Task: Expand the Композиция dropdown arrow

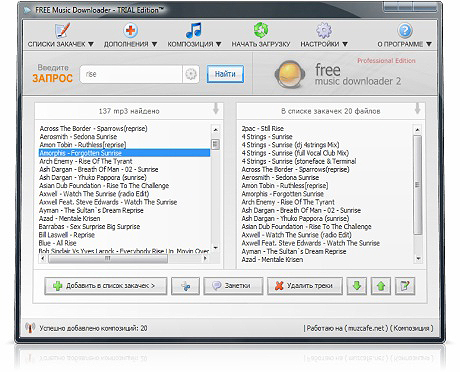Action: tap(219, 44)
